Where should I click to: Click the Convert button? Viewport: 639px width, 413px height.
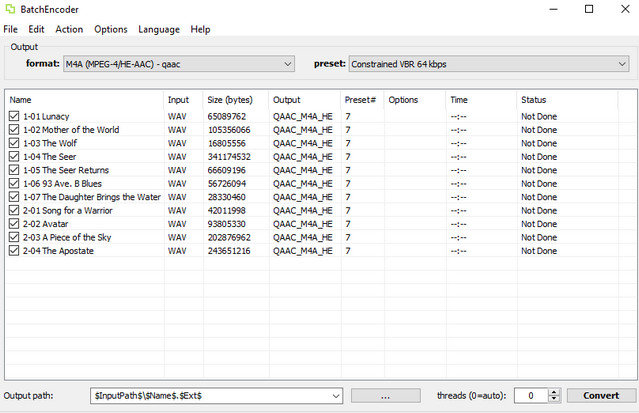pyautogui.click(x=601, y=395)
